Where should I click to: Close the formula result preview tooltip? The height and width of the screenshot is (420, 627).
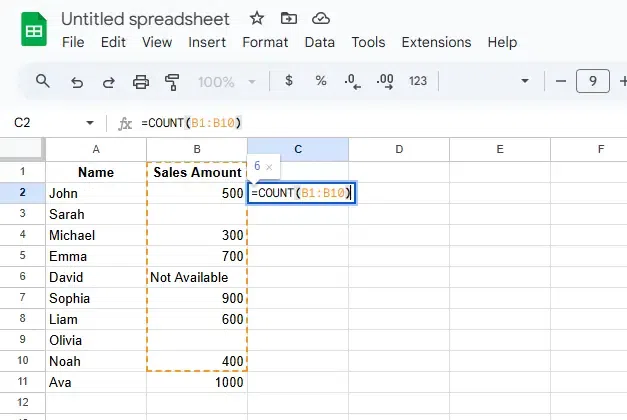tap(269, 167)
